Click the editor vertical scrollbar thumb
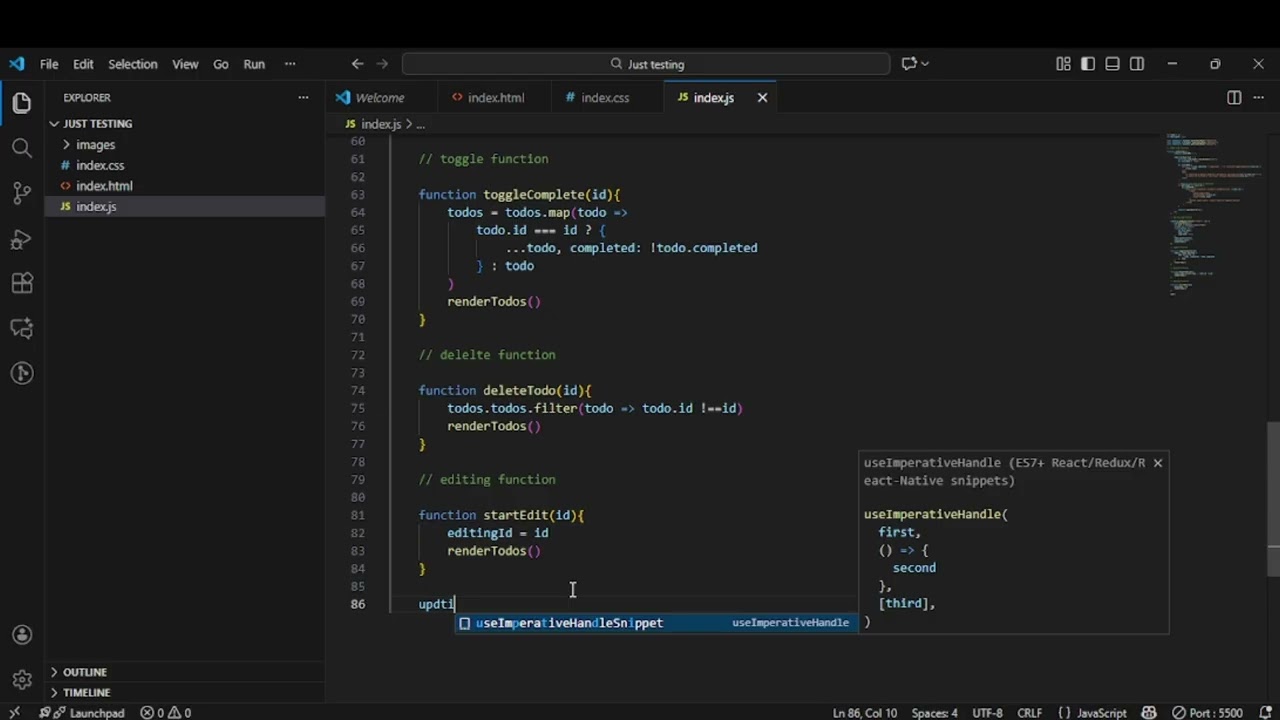 click(1273, 499)
